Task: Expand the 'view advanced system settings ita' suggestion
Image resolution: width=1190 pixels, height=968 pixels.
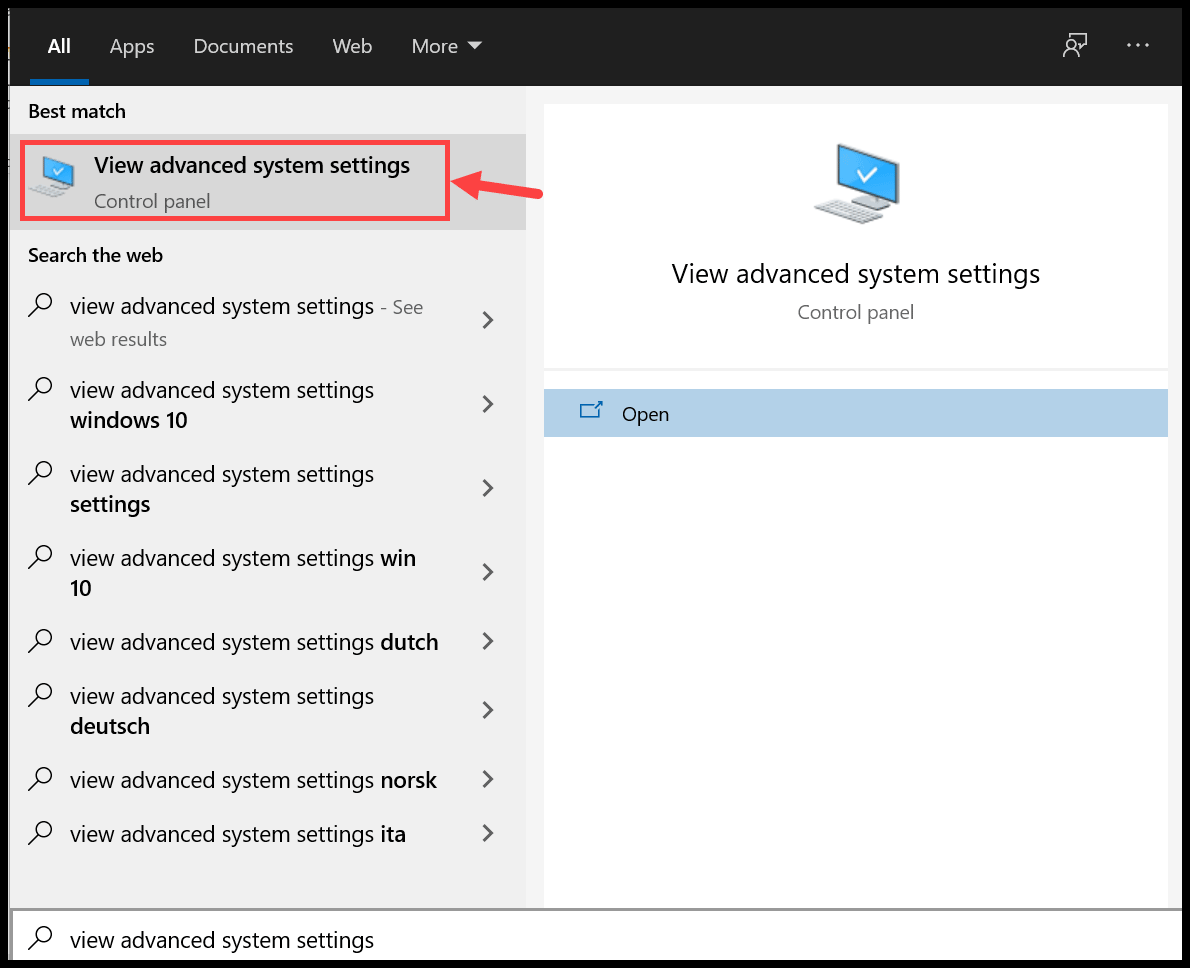Action: click(487, 833)
